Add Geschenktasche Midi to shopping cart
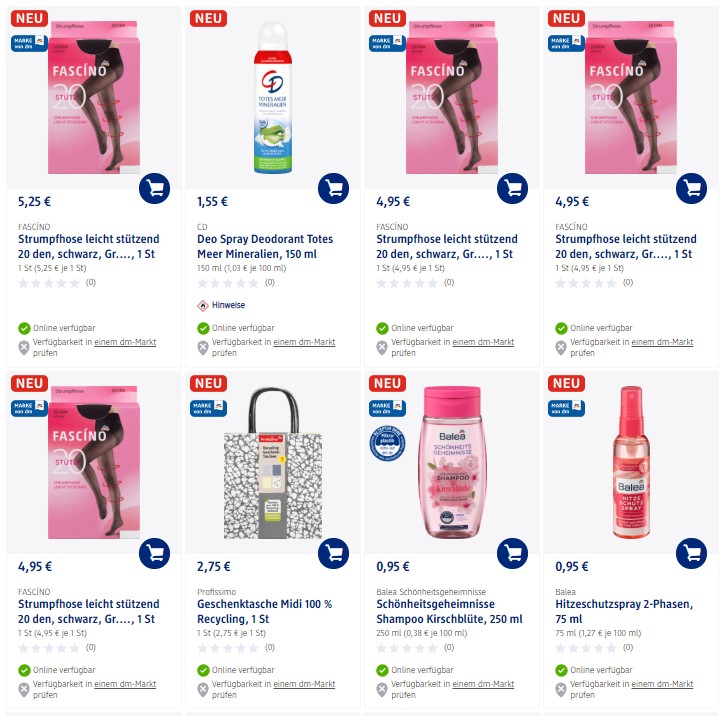Viewport: 722px width, 716px height. coord(333,553)
